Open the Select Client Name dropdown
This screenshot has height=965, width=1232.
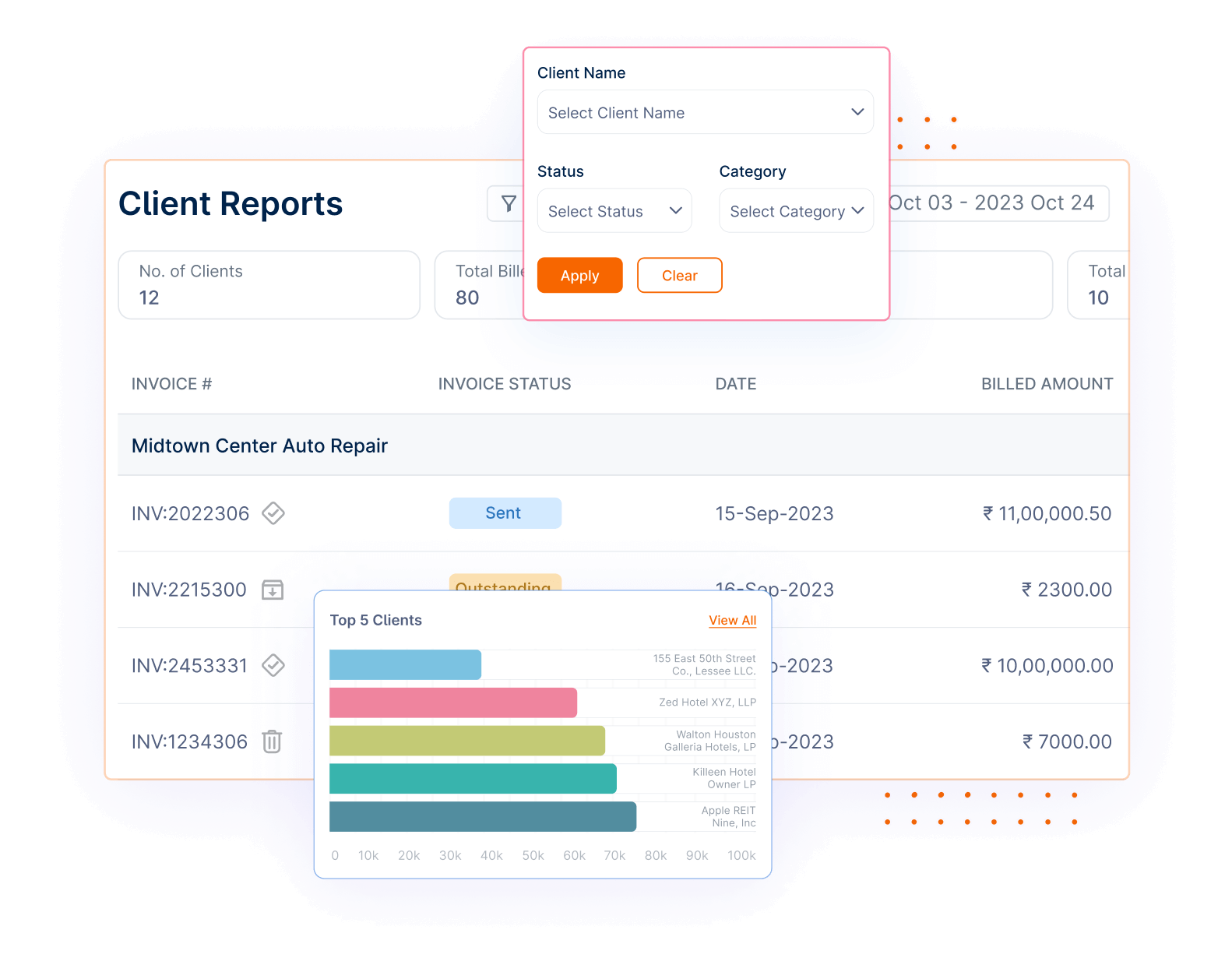click(x=706, y=112)
